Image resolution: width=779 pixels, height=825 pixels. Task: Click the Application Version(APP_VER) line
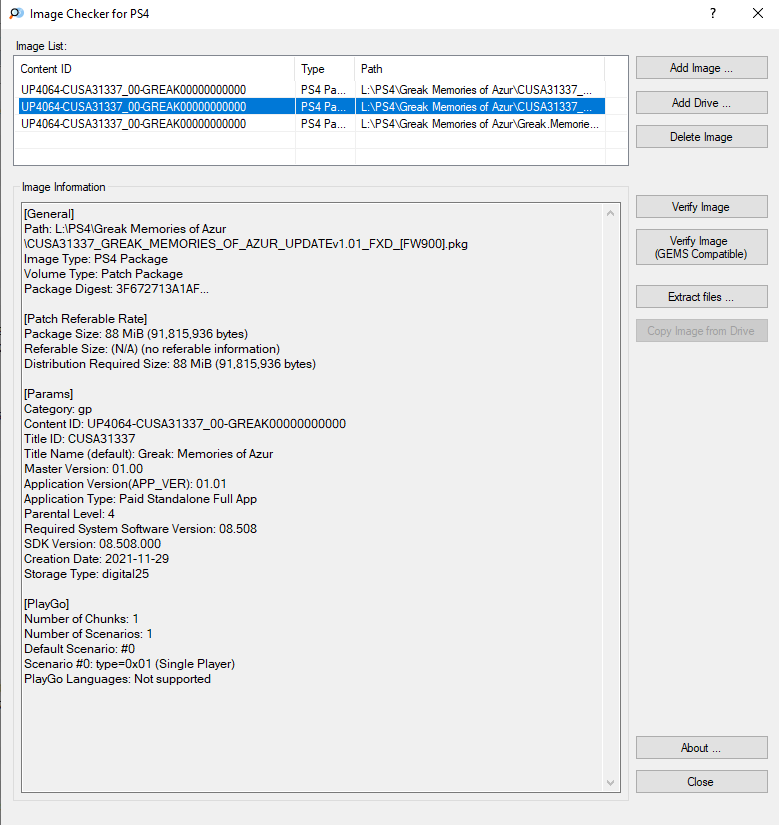point(125,484)
